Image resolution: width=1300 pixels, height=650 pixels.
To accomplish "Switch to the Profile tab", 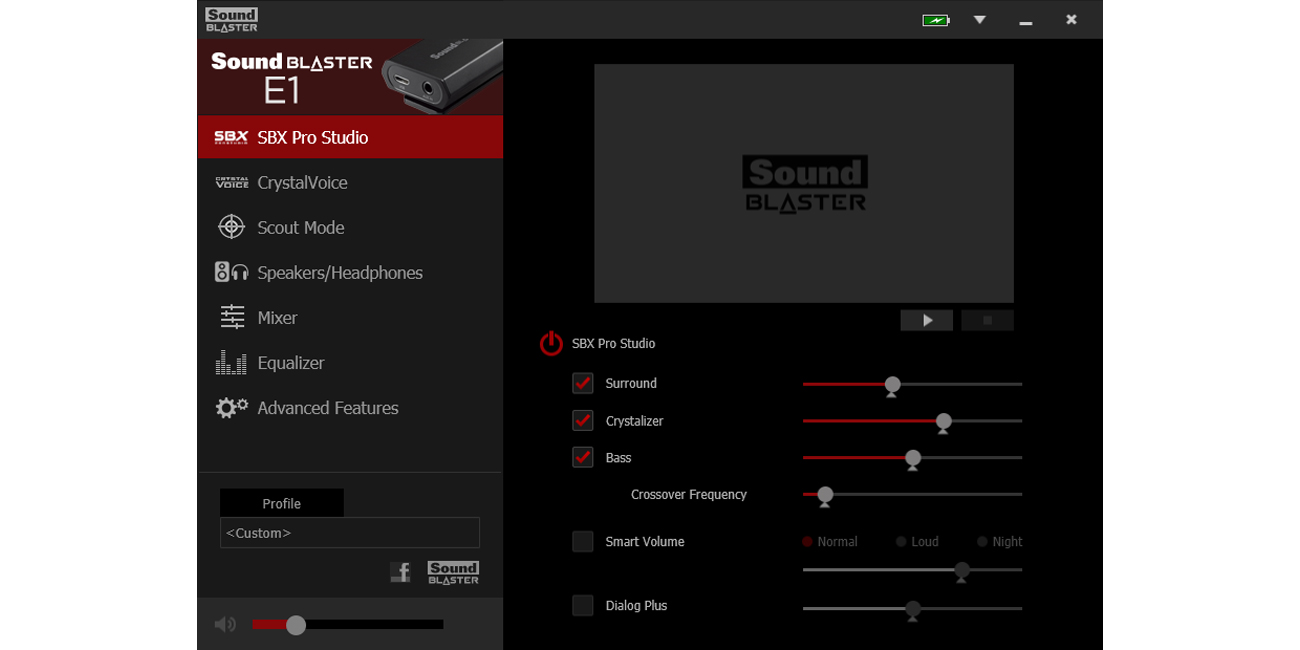I will point(281,502).
